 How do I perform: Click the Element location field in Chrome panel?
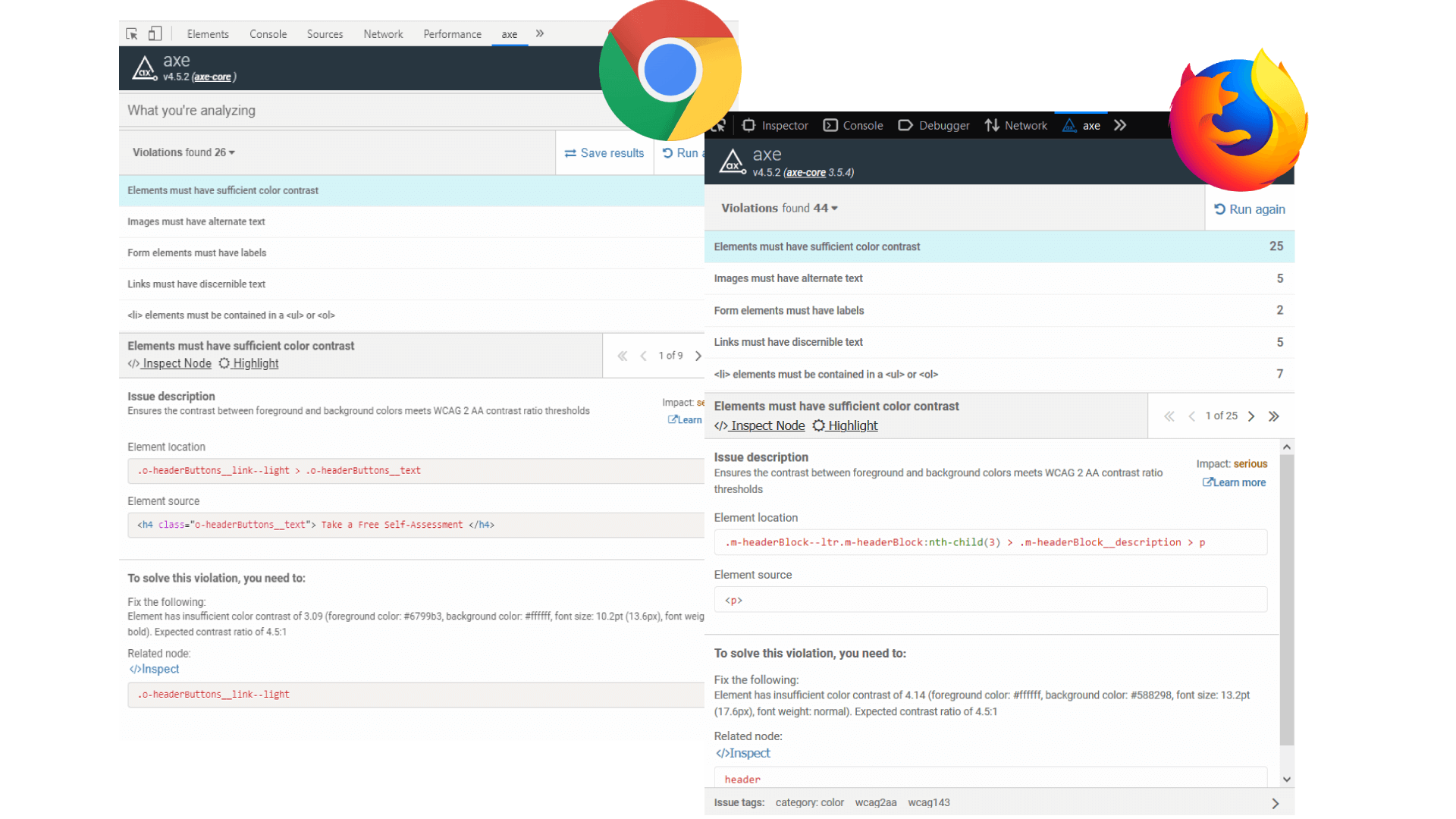(416, 471)
